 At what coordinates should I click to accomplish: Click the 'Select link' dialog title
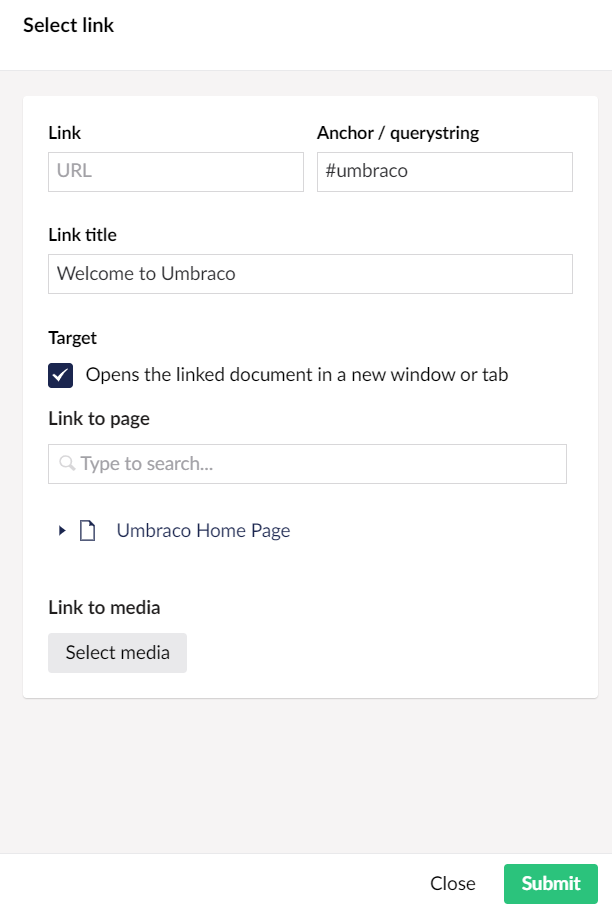(x=69, y=25)
